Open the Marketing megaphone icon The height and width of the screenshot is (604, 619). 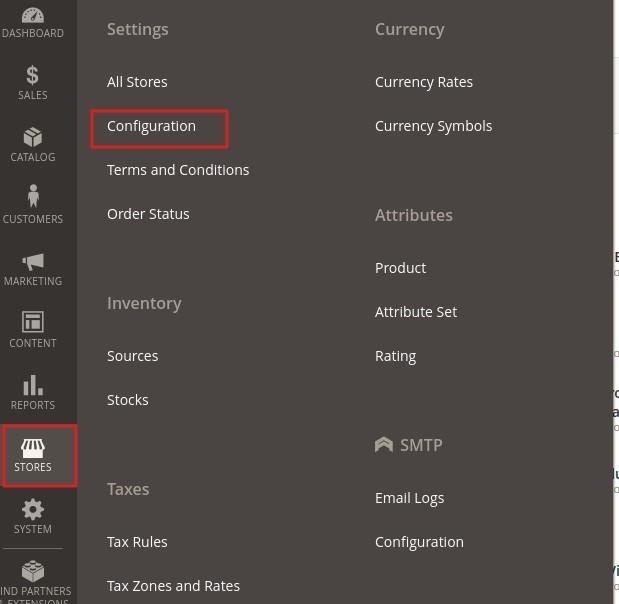pyautogui.click(x=32, y=261)
